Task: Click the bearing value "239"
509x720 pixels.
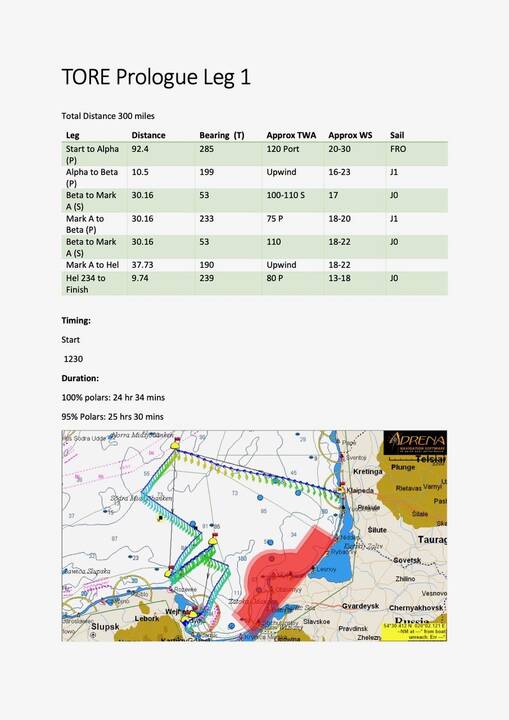Action: point(207,278)
